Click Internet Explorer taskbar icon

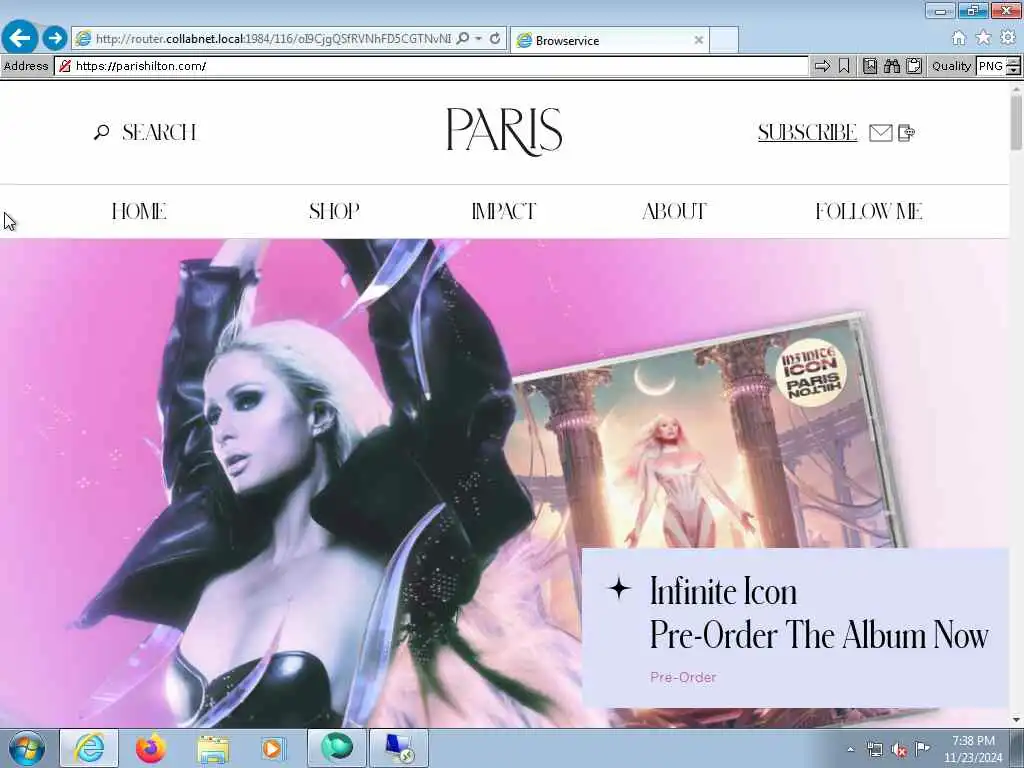89,748
